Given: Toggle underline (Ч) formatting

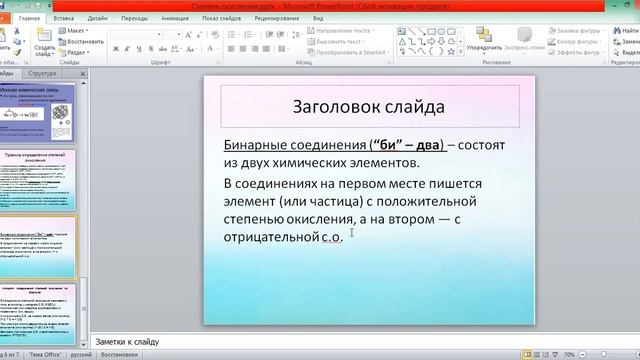Looking at the screenshot, I should [139, 49].
